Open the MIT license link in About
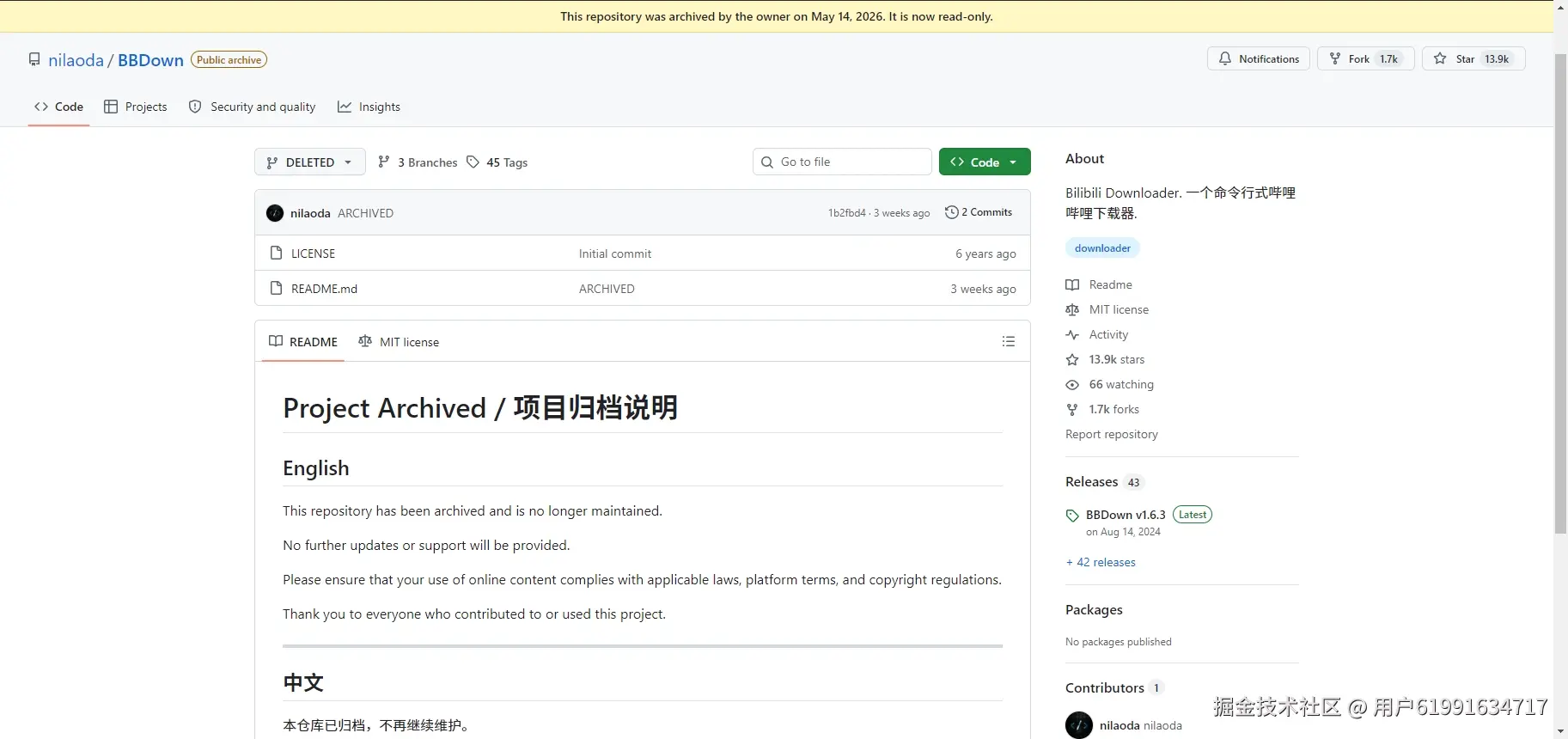 click(x=1119, y=309)
